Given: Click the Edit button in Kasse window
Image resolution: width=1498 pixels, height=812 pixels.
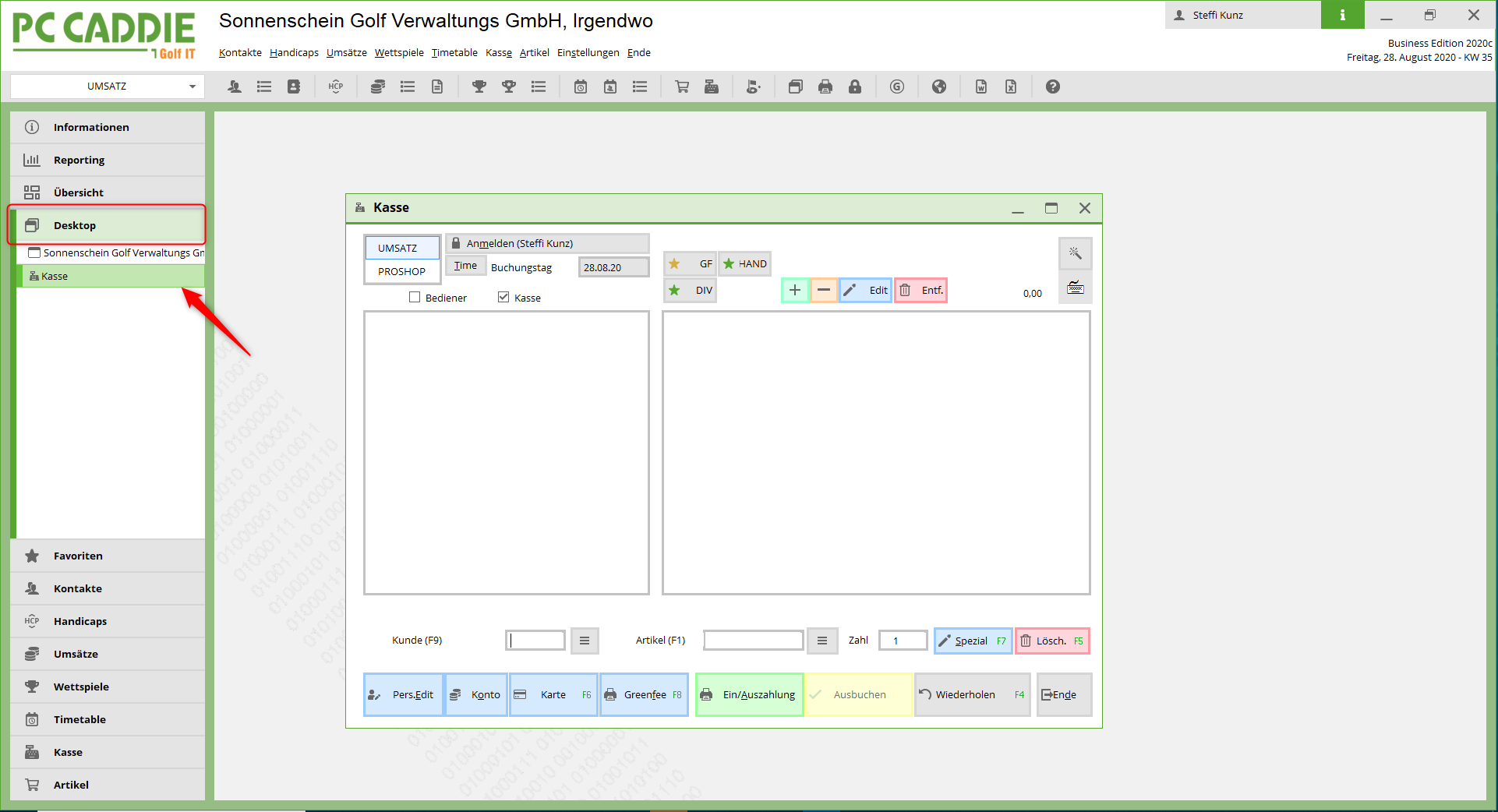Looking at the screenshot, I should pos(865,291).
